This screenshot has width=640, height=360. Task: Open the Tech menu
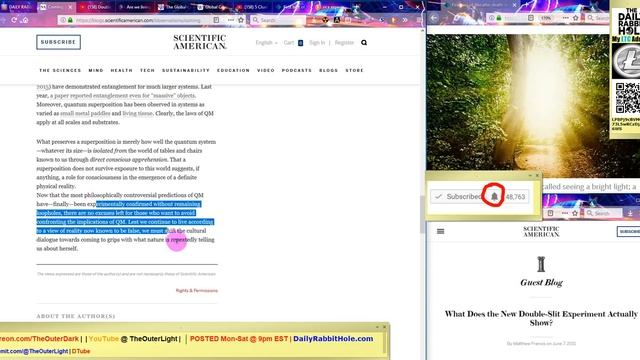147,70
